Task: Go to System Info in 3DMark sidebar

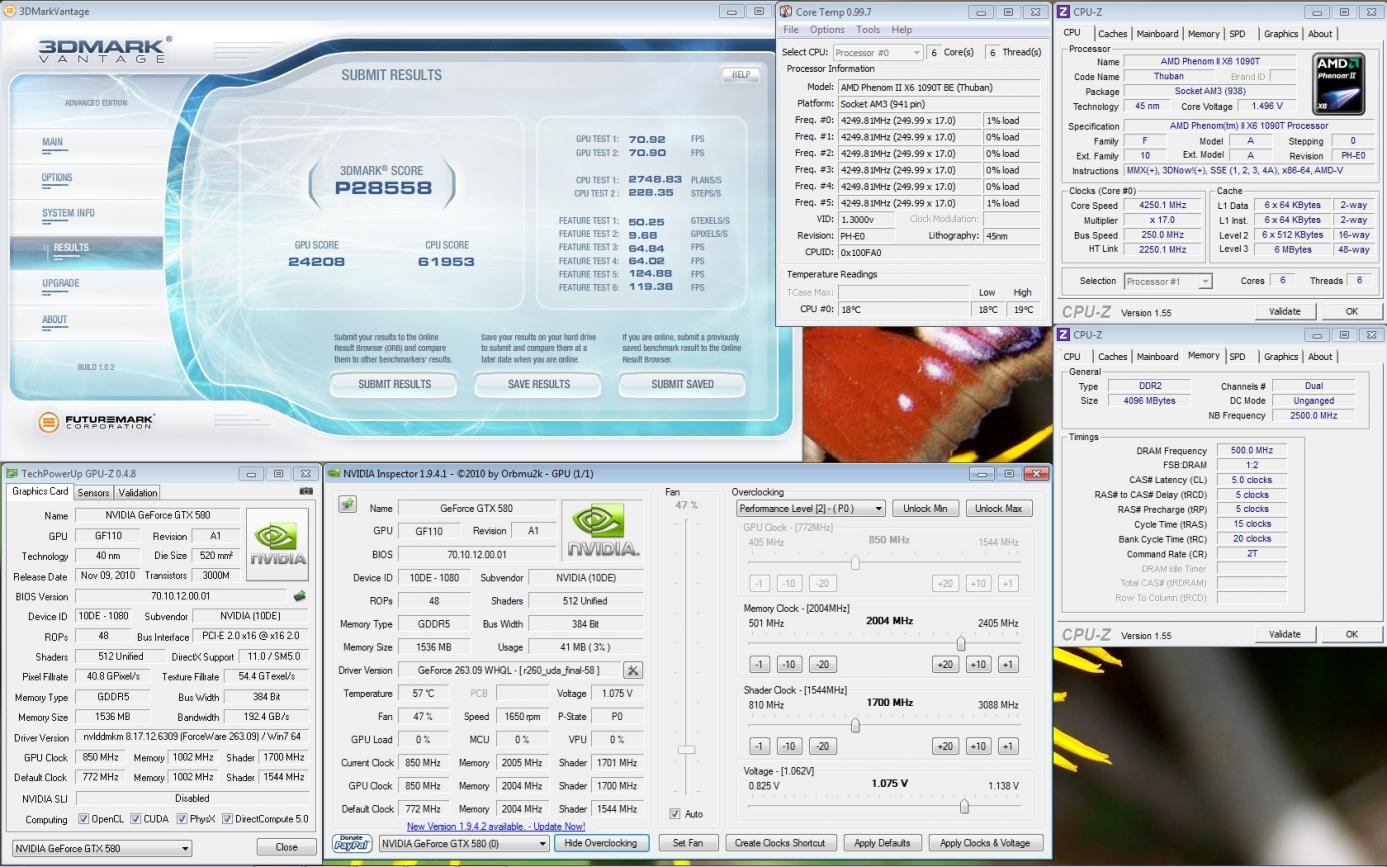Action: point(68,213)
